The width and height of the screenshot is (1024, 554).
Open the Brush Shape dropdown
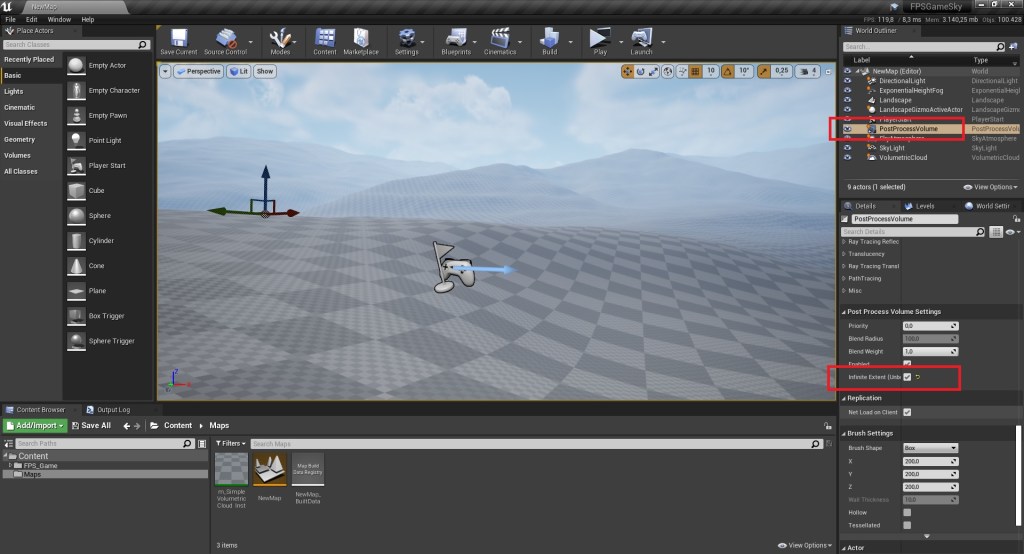click(930, 448)
